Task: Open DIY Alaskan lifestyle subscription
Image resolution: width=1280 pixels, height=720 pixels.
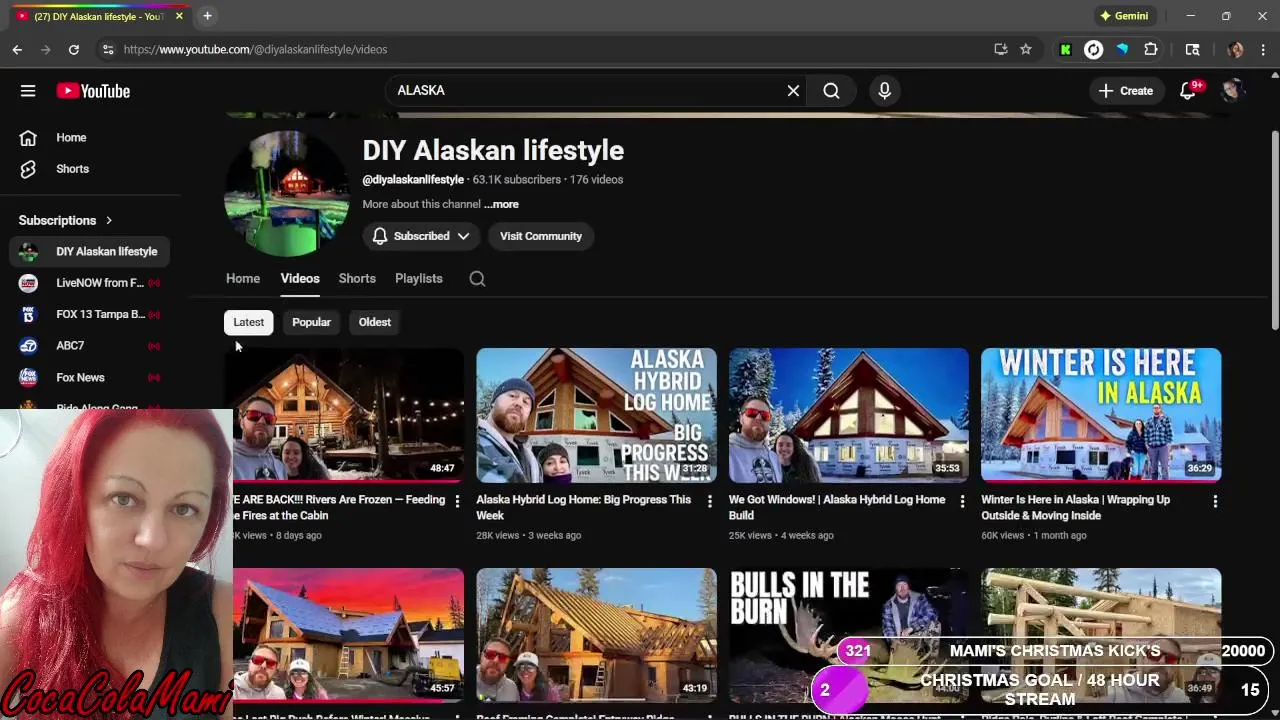Action: [x=90, y=252]
